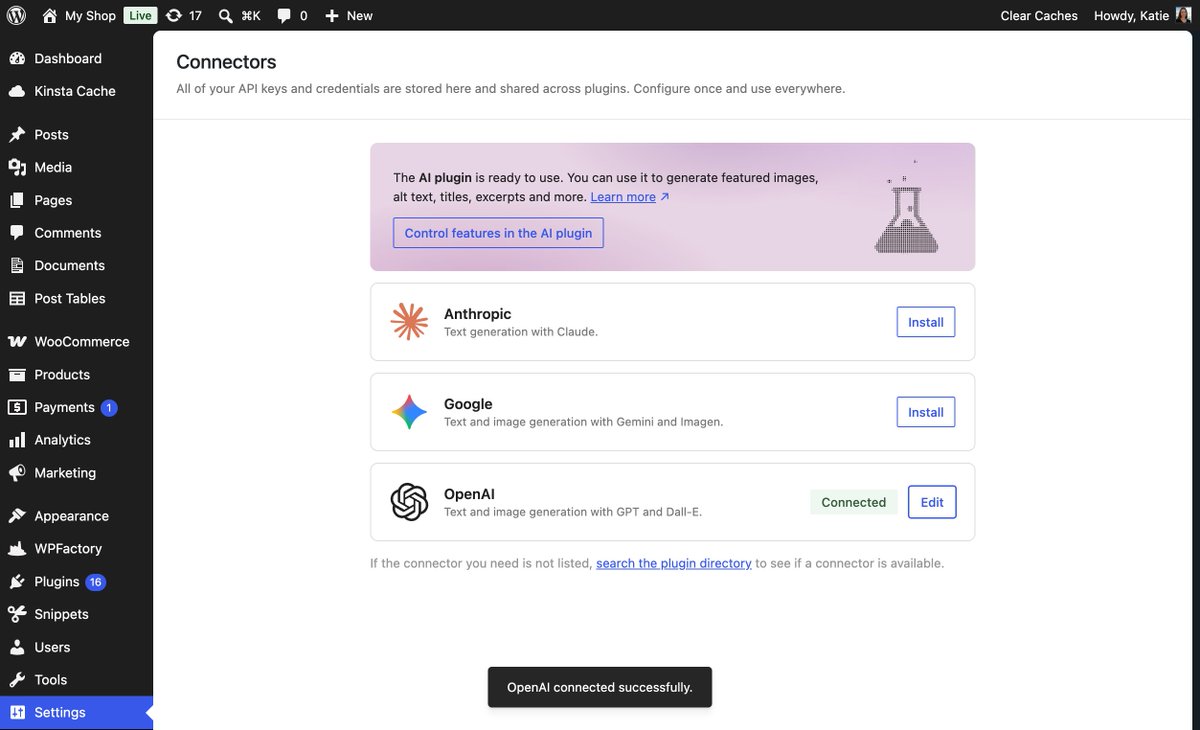Follow search the plugin directory link

pyautogui.click(x=674, y=563)
